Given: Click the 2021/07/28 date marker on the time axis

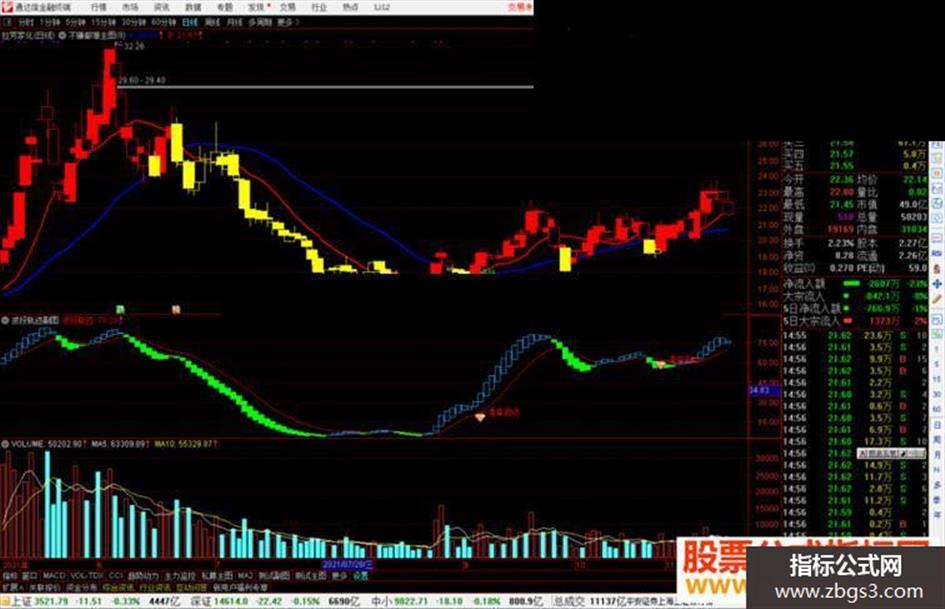Looking at the screenshot, I should pyautogui.click(x=348, y=565).
